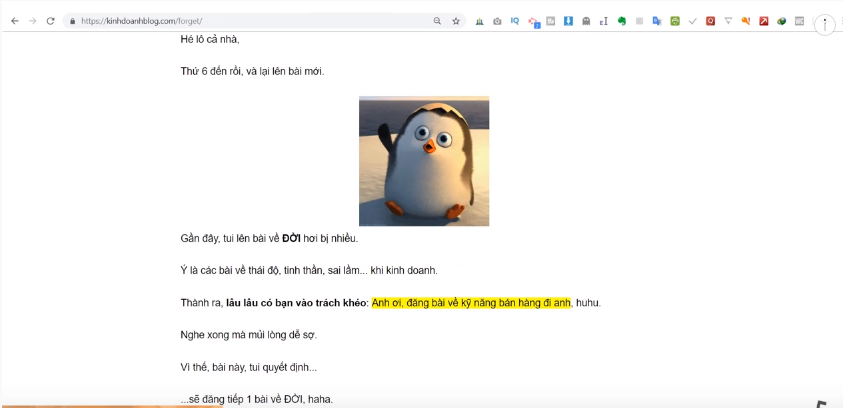843x408 pixels.
Task: Click the green printer extension
Action: tap(675, 21)
